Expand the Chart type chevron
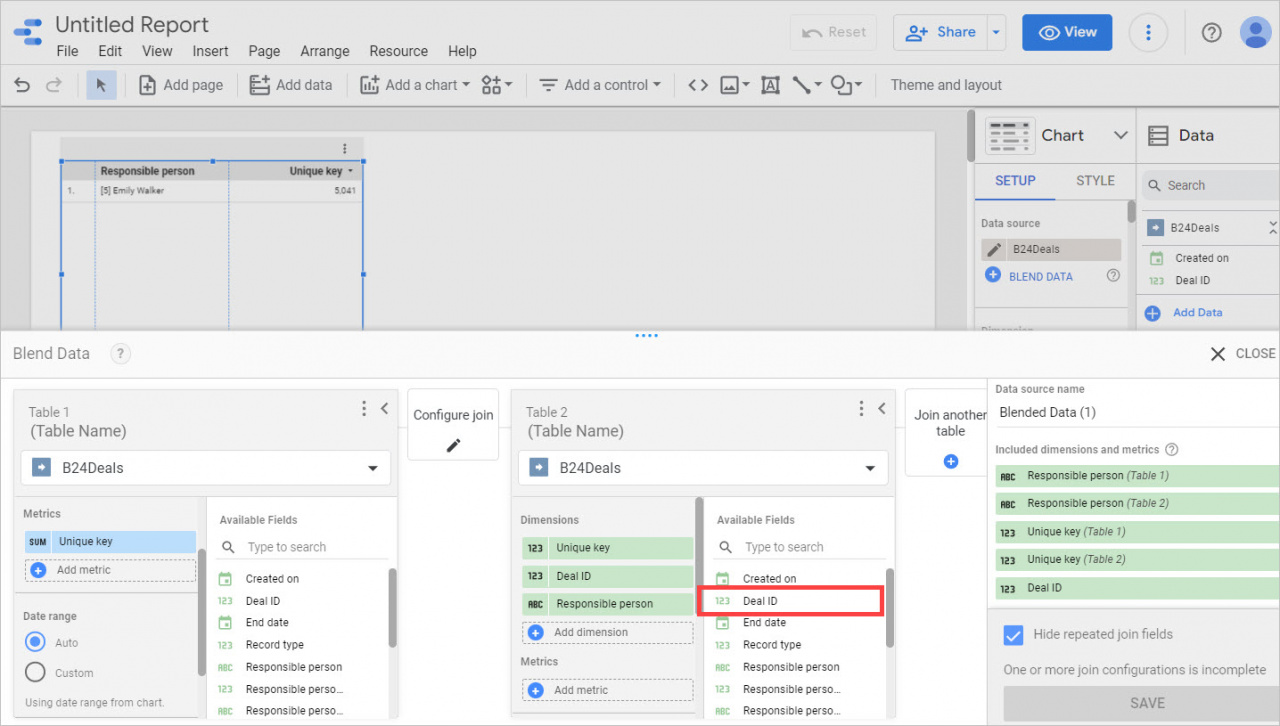This screenshot has height=726, width=1280. (x=1120, y=135)
